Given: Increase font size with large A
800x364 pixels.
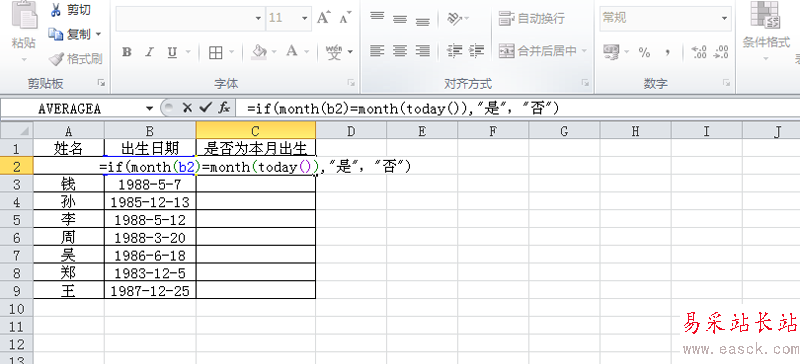Looking at the screenshot, I should [323, 18].
